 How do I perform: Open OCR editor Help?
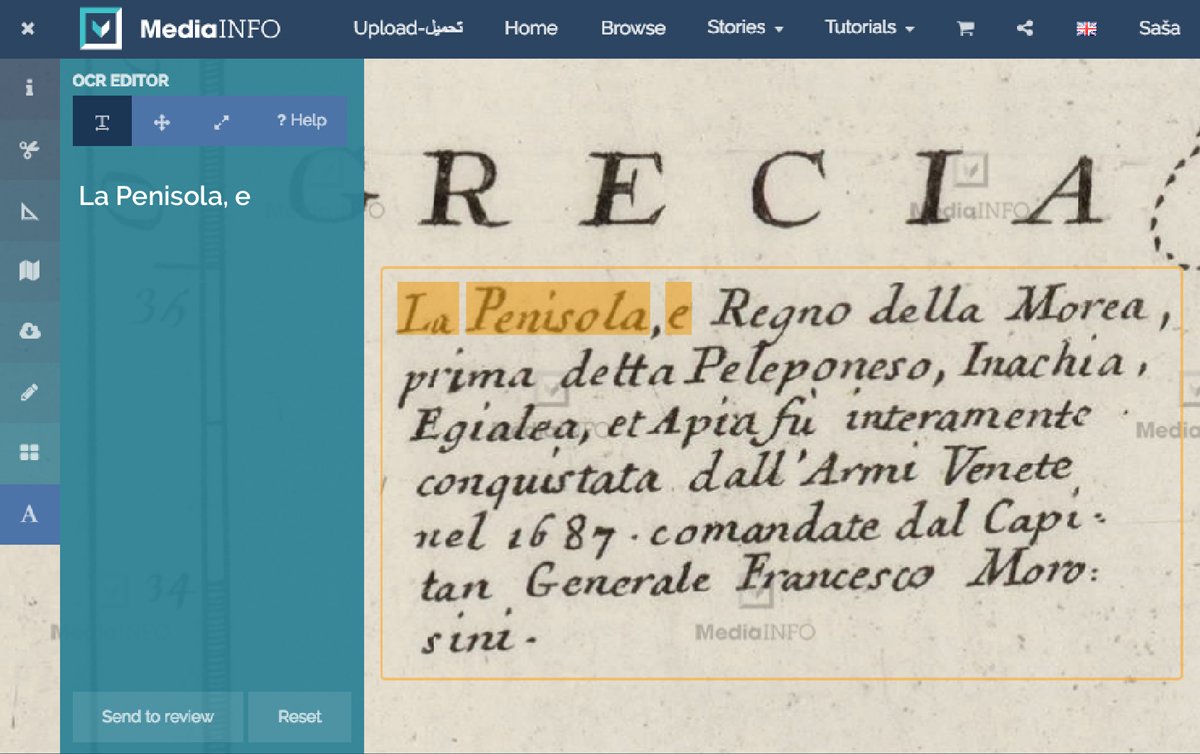[x=302, y=120]
